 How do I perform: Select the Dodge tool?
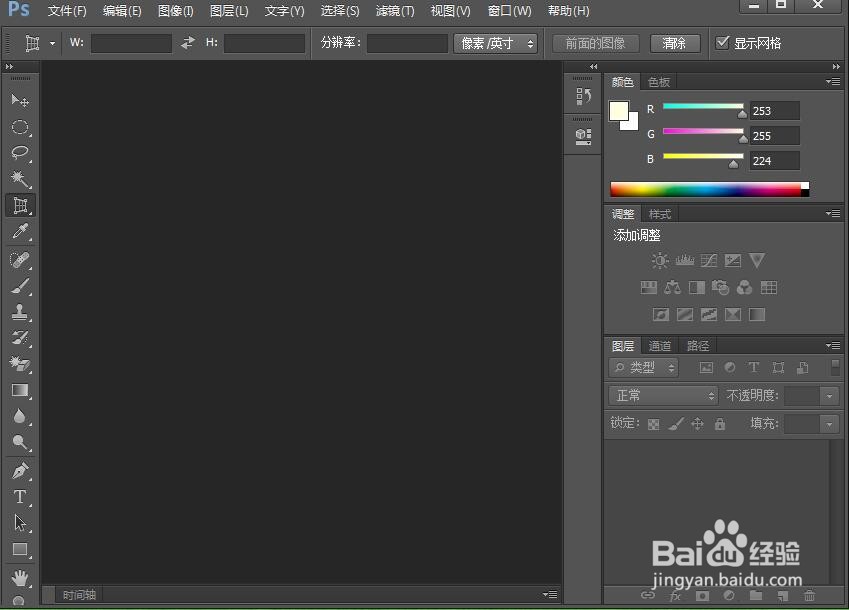pyautogui.click(x=20, y=442)
